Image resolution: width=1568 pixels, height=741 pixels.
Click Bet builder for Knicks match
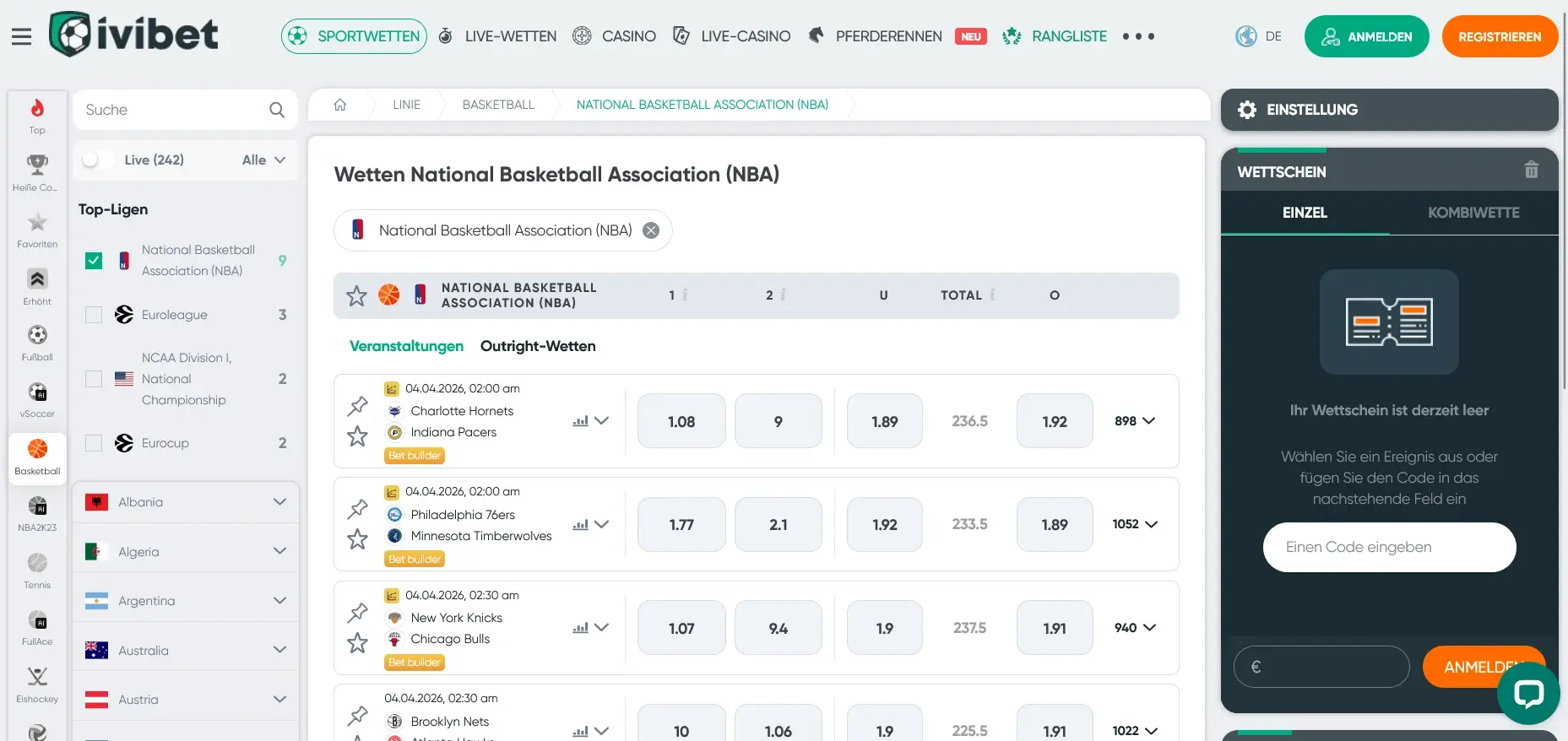pos(415,663)
